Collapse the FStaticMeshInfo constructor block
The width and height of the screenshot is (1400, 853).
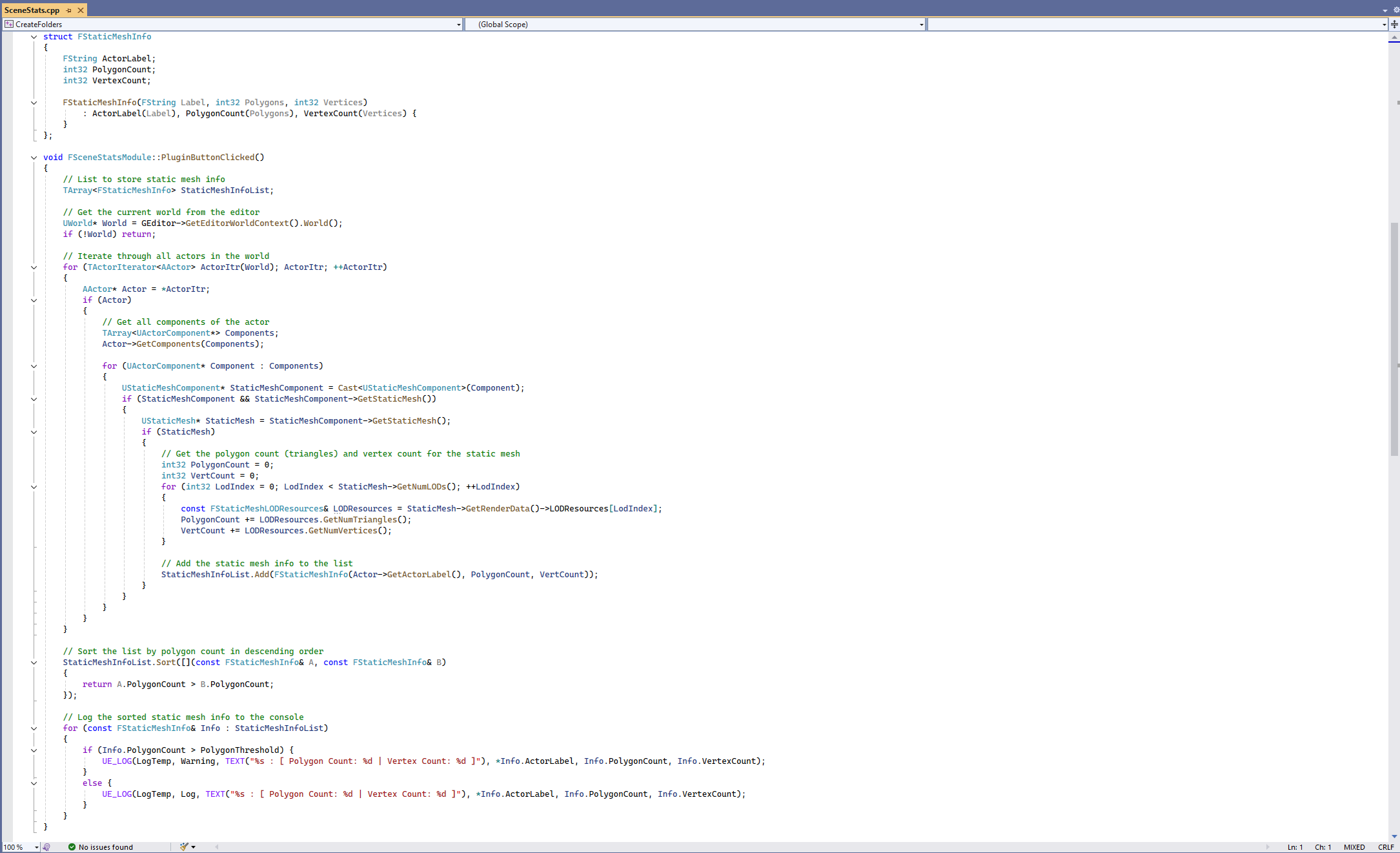tap(34, 103)
